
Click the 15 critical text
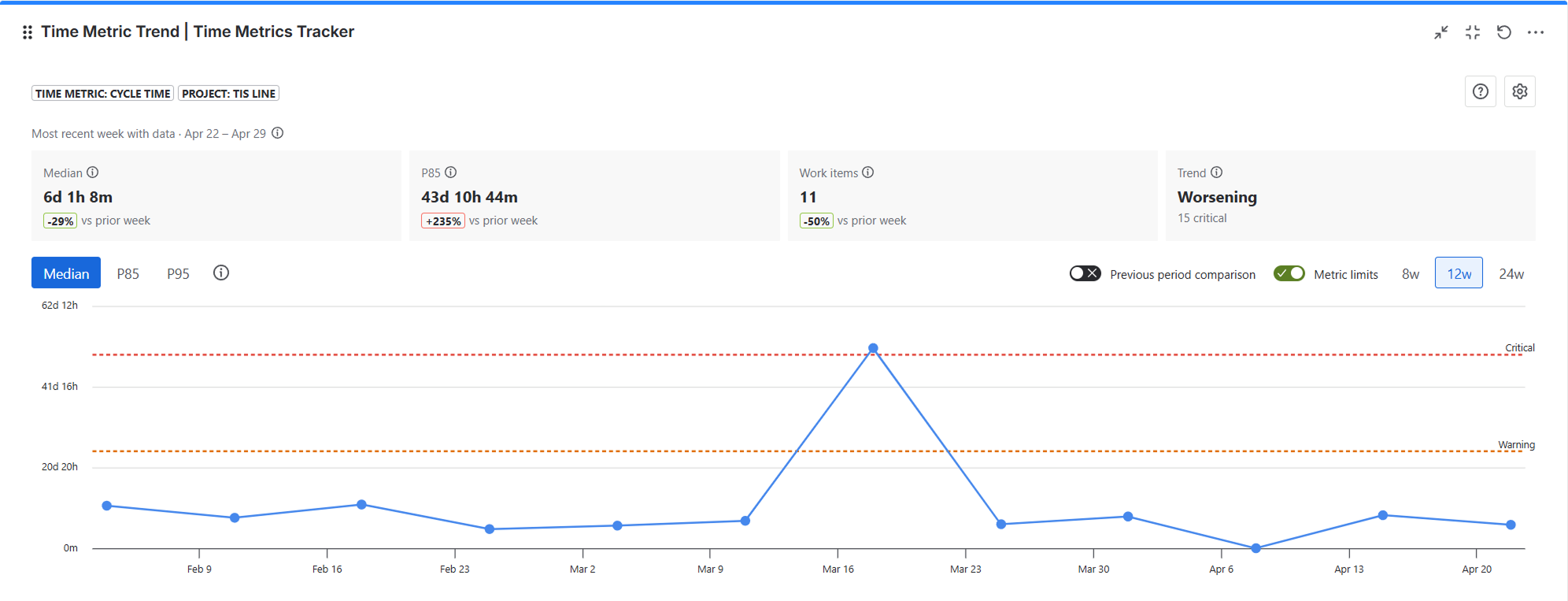pyautogui.click(x=1202, y=218)
